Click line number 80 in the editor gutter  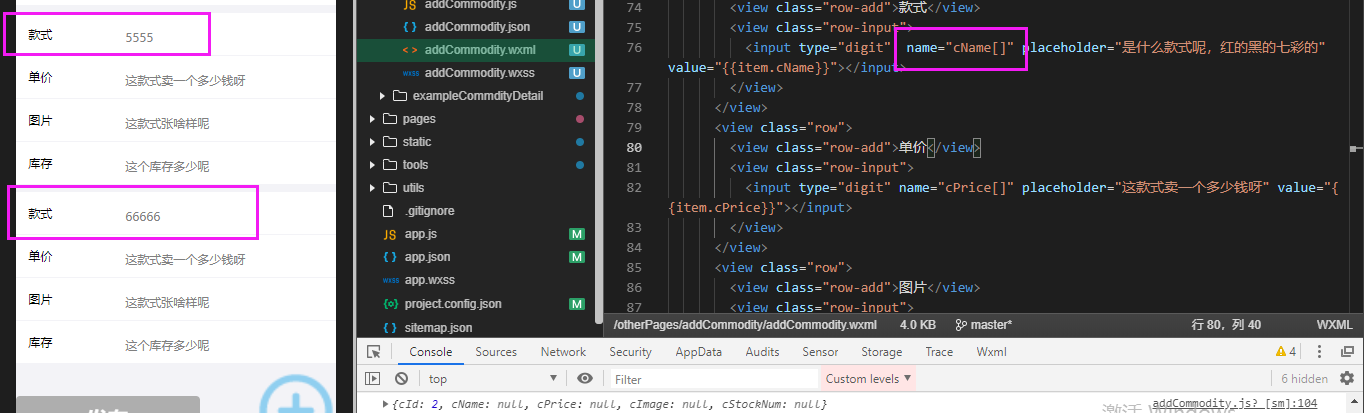click(633, 147)
